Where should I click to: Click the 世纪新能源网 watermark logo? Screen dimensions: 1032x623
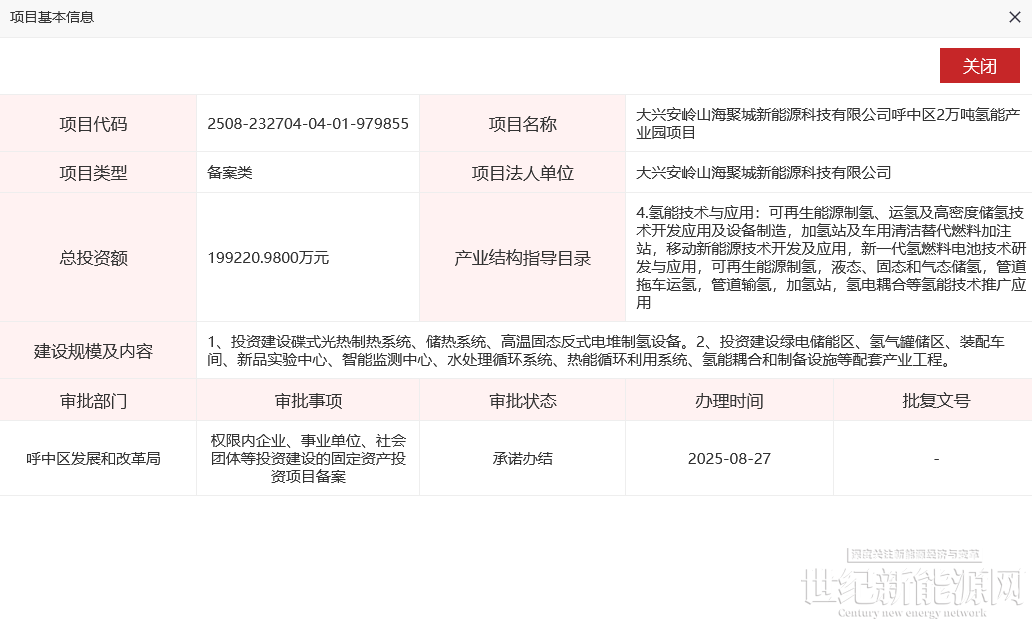913,585
